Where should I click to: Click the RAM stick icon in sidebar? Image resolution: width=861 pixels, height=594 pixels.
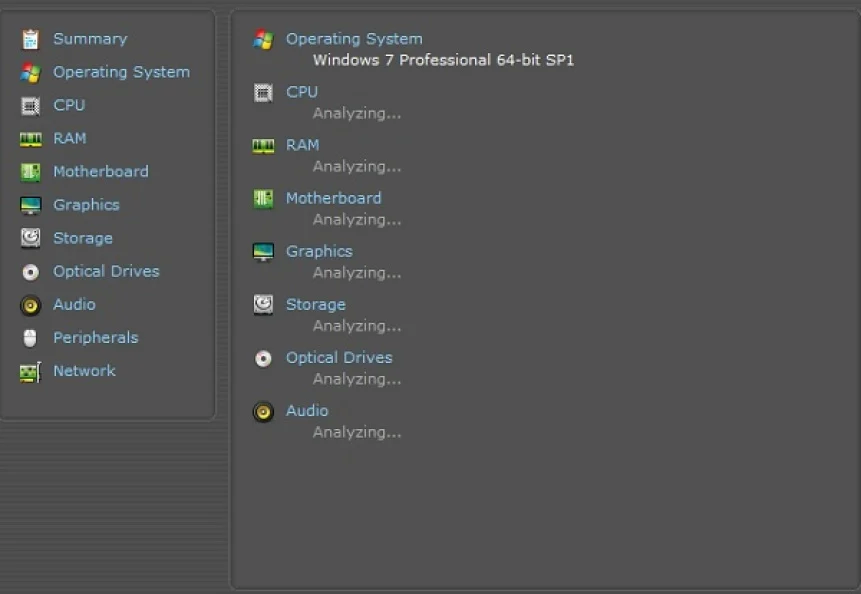pos(30,139)
